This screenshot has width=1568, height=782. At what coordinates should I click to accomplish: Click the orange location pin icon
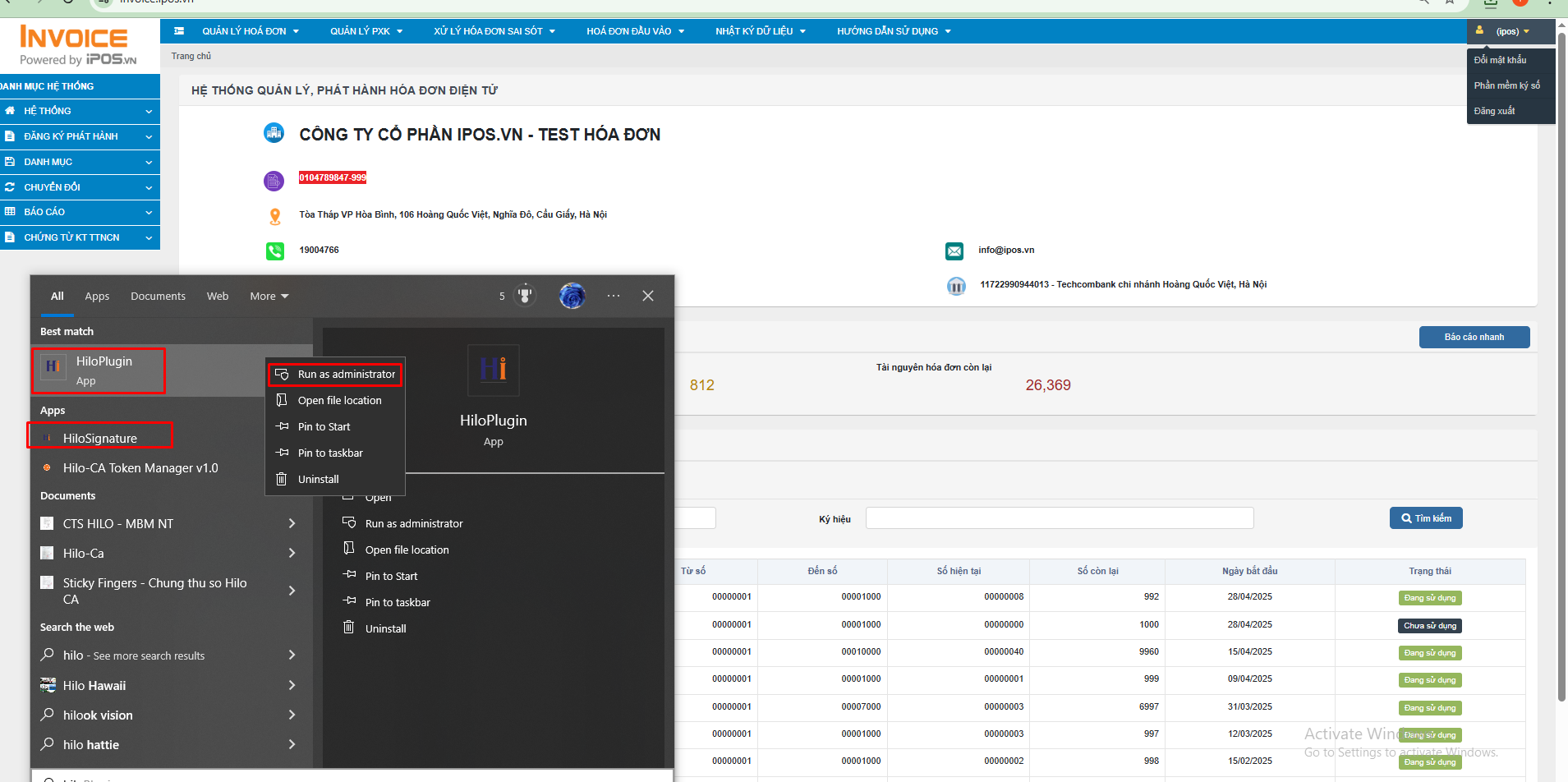click(275, 216)
